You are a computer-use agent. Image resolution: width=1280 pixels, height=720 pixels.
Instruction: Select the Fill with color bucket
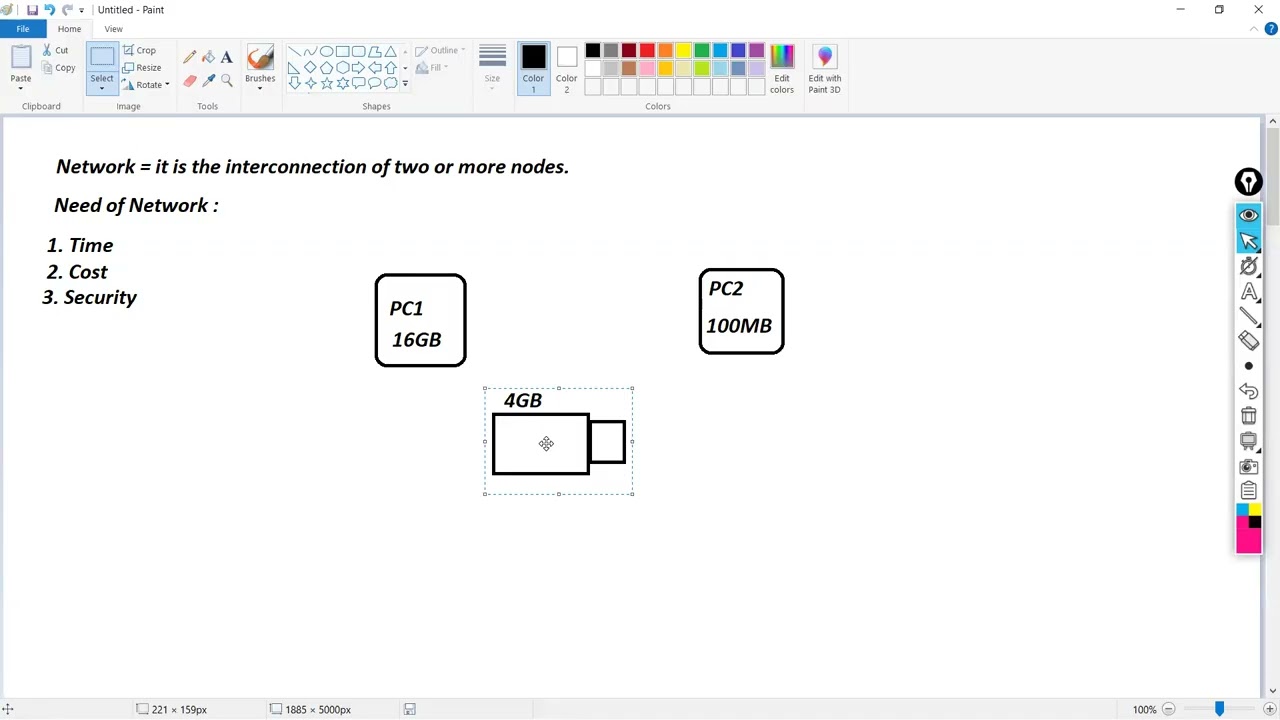[x=208, y=57]
